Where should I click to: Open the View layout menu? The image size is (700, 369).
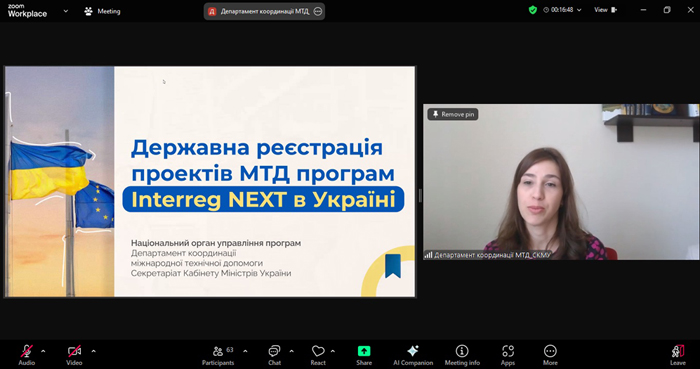[605, 10]
